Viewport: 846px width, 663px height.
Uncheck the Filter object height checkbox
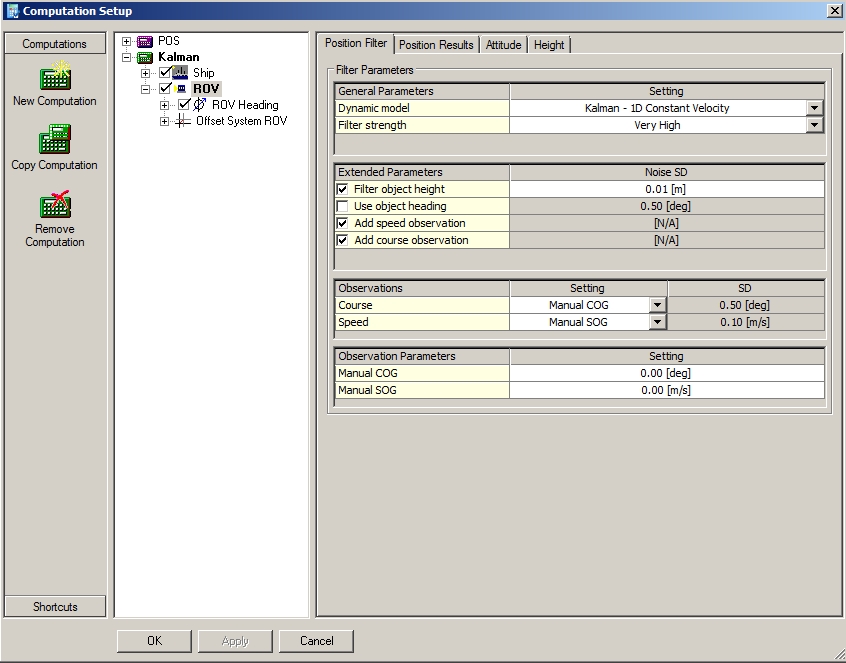coord(343,189)
